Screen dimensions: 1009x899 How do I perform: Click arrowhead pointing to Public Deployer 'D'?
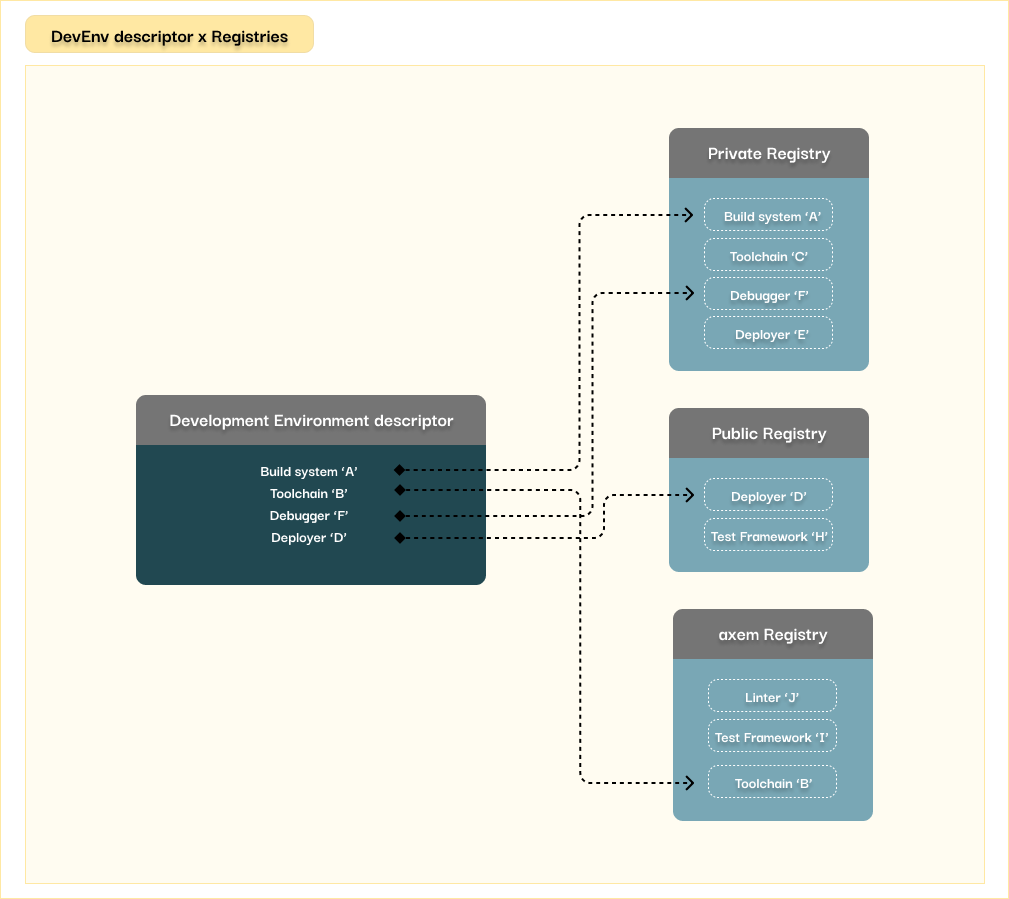[689, 495]
